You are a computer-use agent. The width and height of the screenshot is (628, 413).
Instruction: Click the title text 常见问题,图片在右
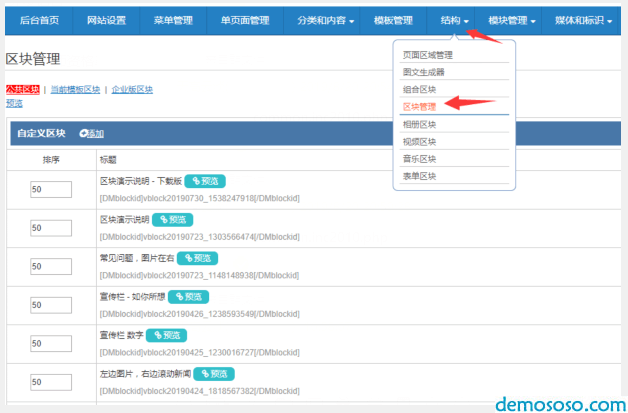[x=137, y=258]
